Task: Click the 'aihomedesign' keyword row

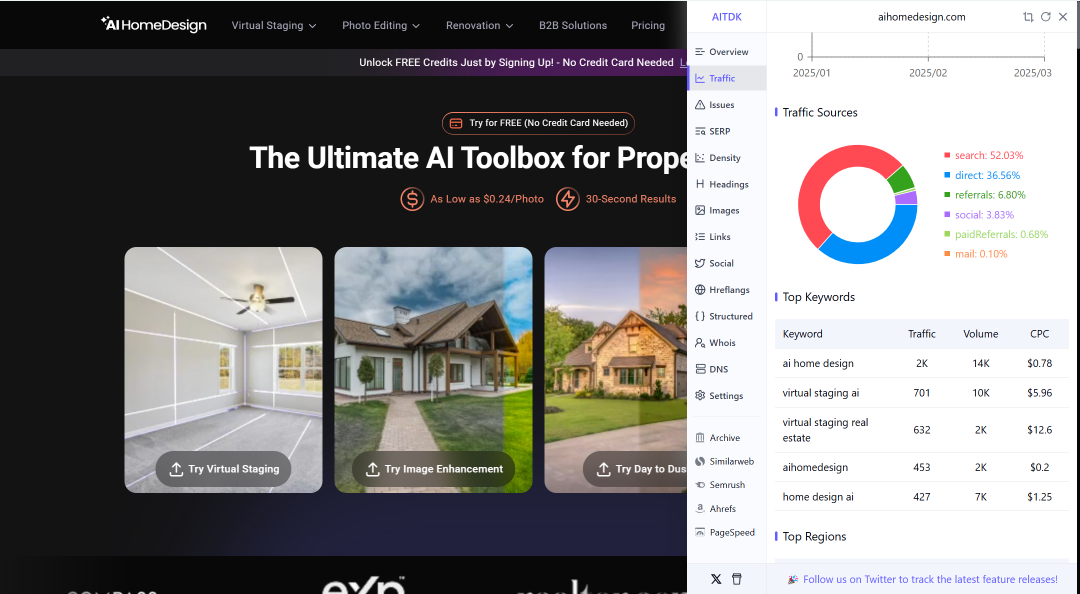Action: click(x=922, y=467)
